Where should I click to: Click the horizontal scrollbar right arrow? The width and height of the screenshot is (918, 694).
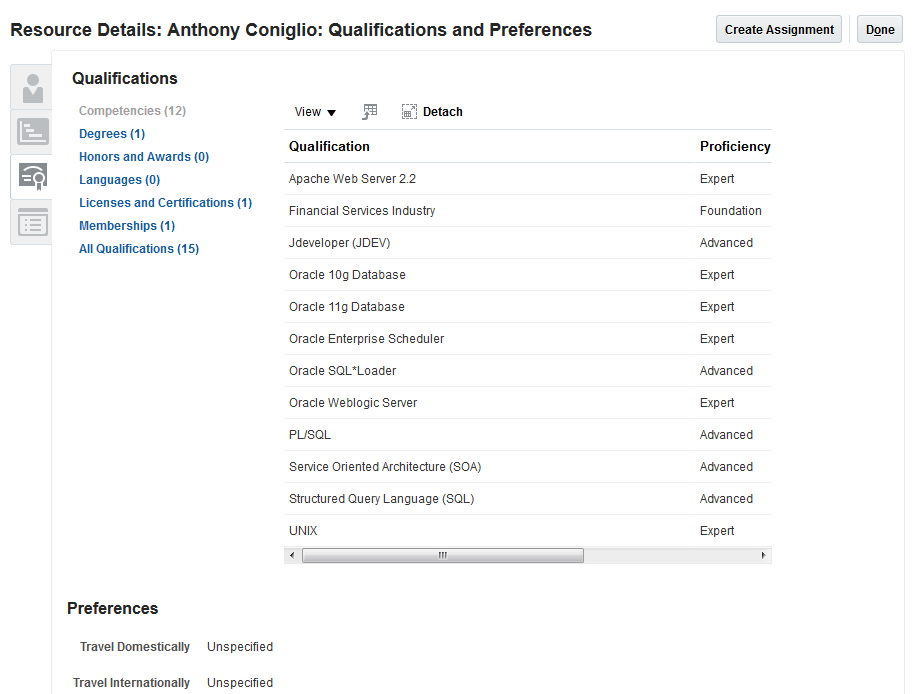click(x=763, y=555)
